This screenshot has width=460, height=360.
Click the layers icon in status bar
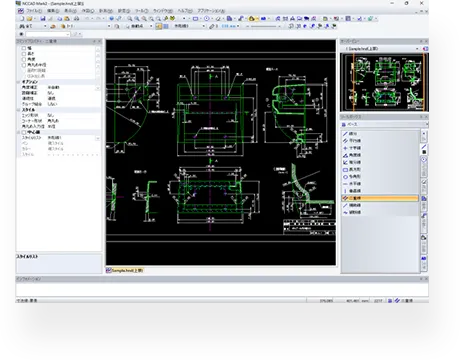coord(390,300)
